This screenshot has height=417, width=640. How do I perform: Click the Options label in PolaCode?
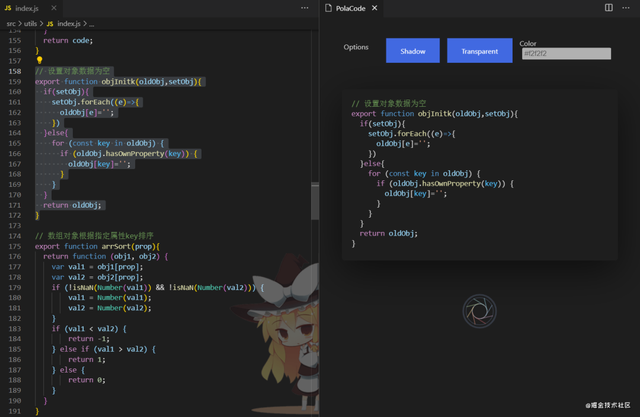click(356, 47)
